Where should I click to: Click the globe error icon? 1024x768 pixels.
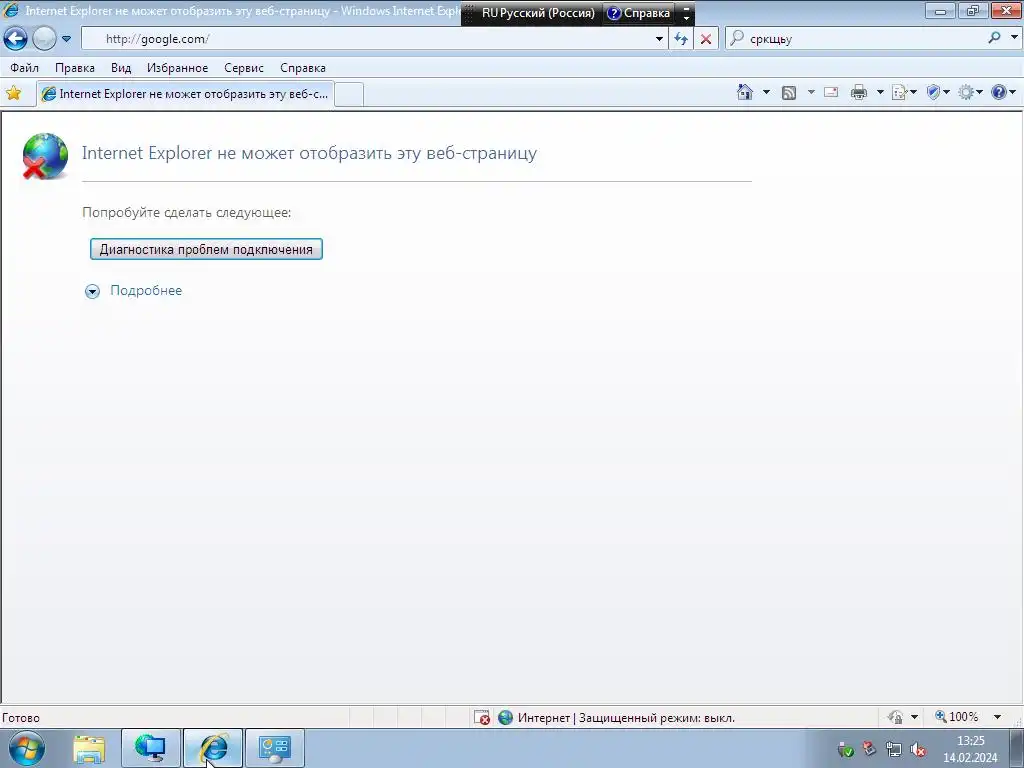coord(44,156)
